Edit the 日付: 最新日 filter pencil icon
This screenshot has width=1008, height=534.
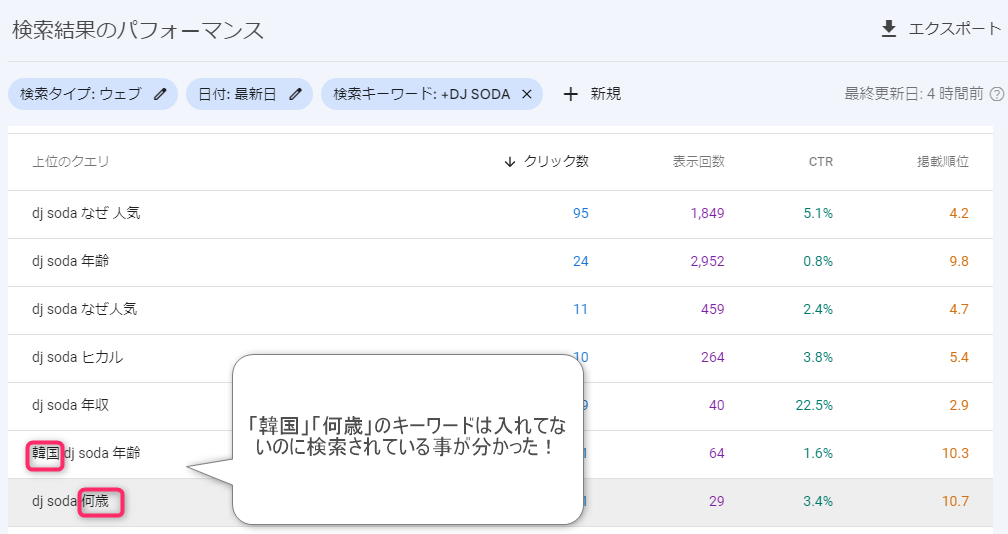(295, 94)
